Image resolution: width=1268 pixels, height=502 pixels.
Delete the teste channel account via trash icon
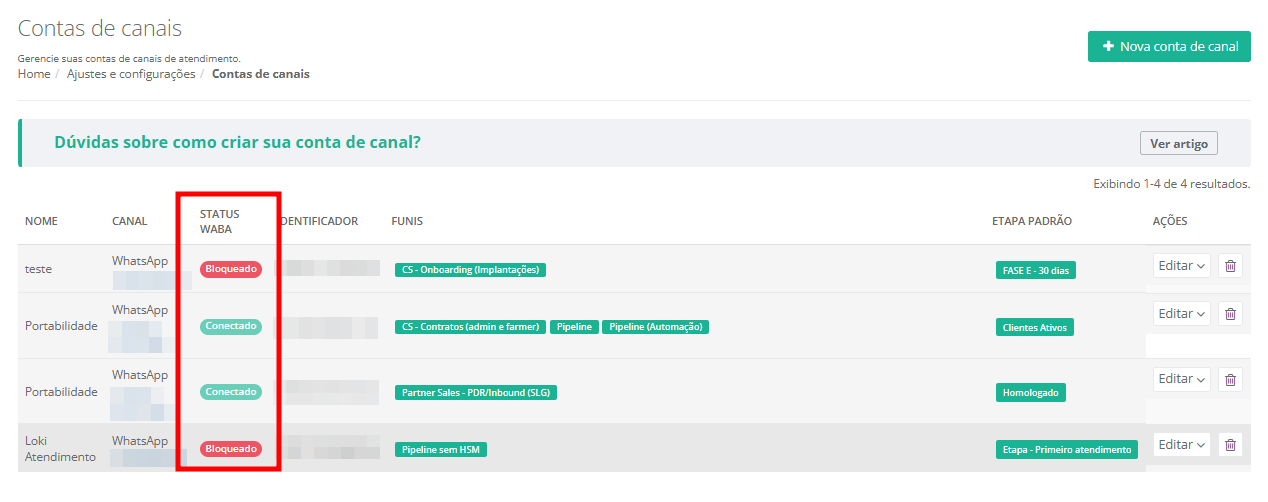coord(1230,266)
